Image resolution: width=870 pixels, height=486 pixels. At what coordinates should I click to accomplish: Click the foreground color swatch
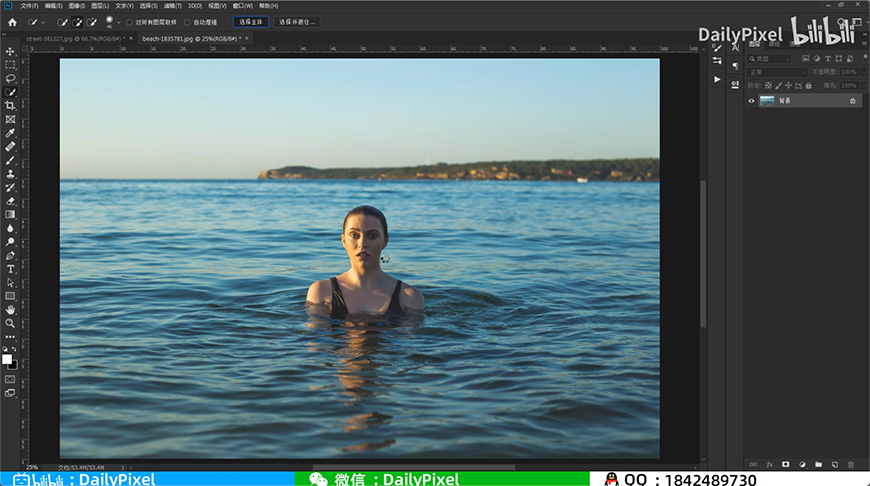tap(7, 358)
